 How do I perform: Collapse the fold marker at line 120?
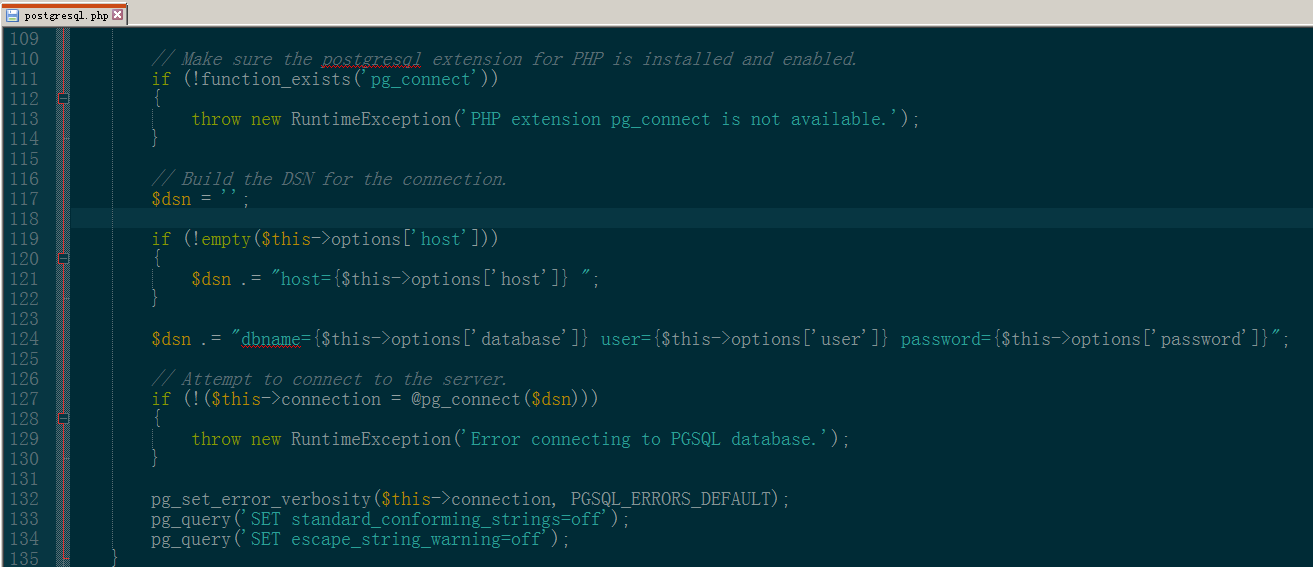[63, 259]
